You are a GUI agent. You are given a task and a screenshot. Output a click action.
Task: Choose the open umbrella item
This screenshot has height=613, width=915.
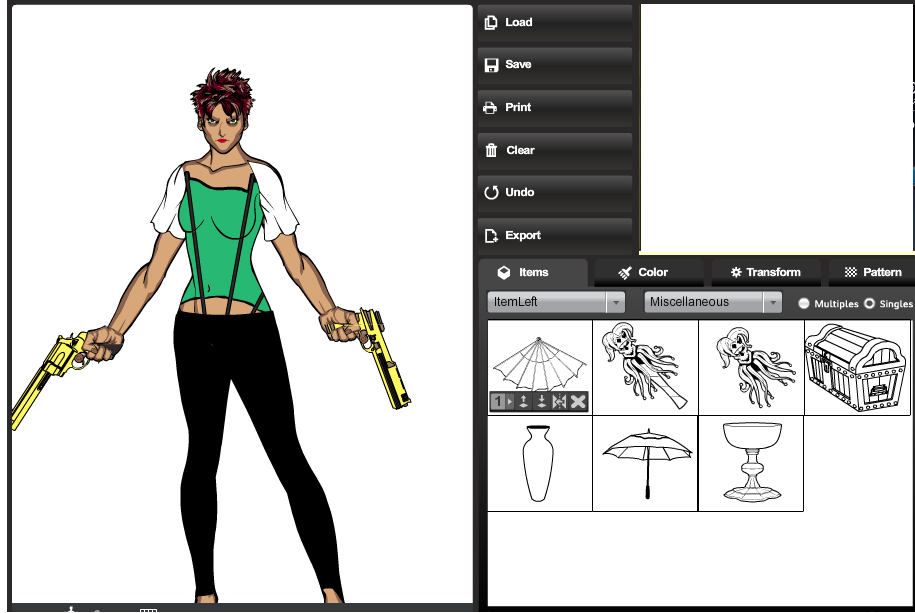click(645, 464)
